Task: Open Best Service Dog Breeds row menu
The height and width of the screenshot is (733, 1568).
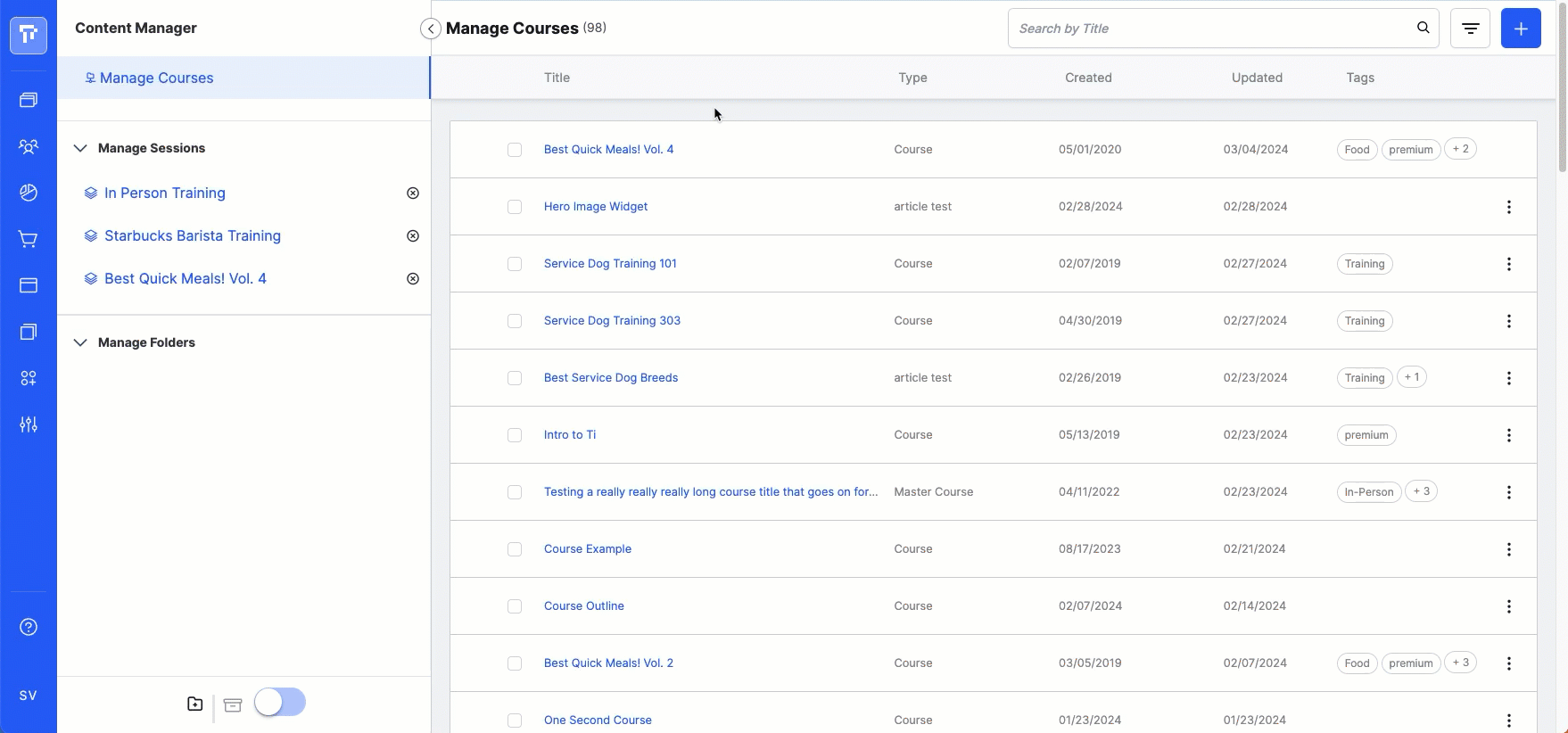Action: pos(1509,378)
